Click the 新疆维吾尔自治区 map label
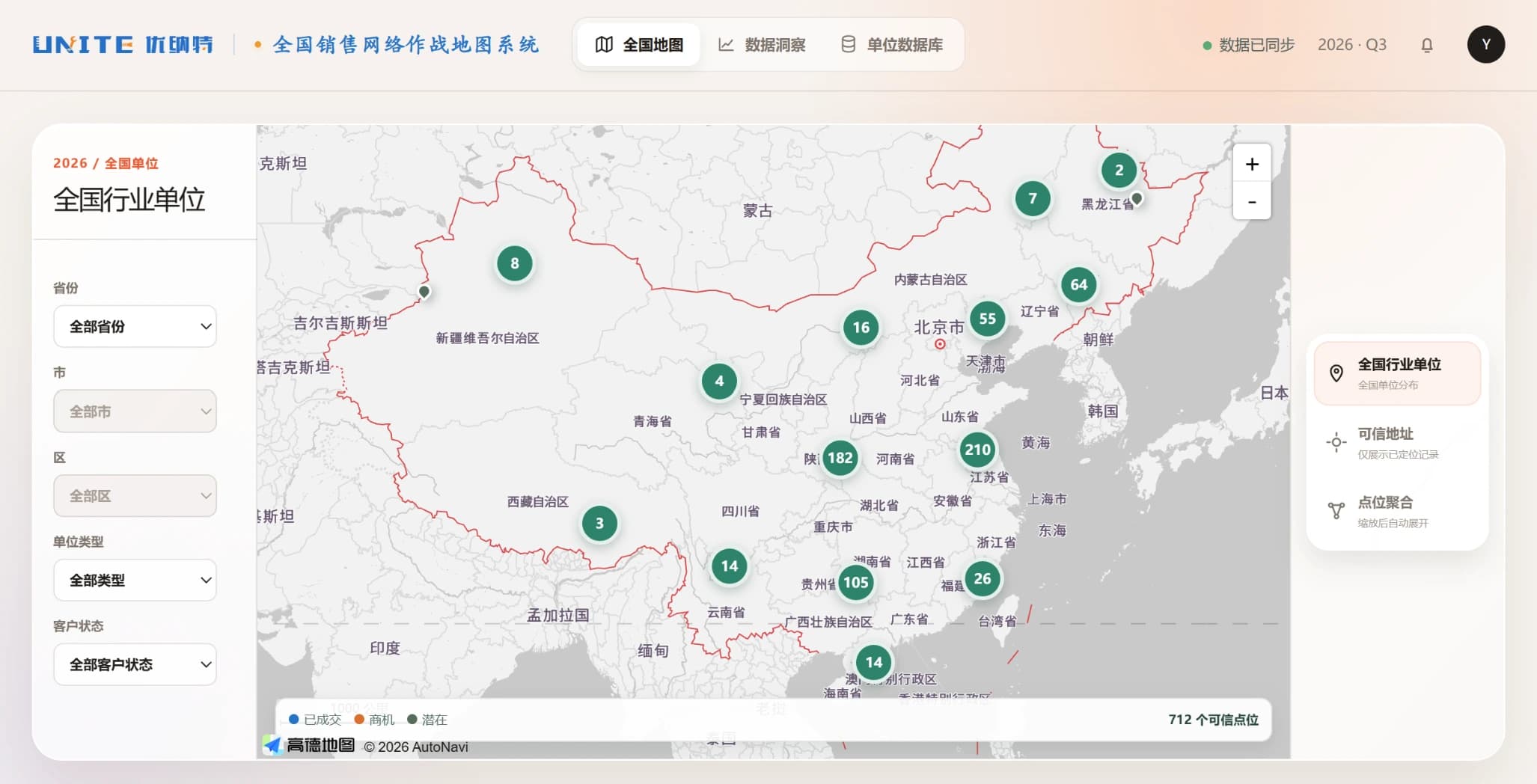Screen dimensions: 1537x784 tap(488, 338)
